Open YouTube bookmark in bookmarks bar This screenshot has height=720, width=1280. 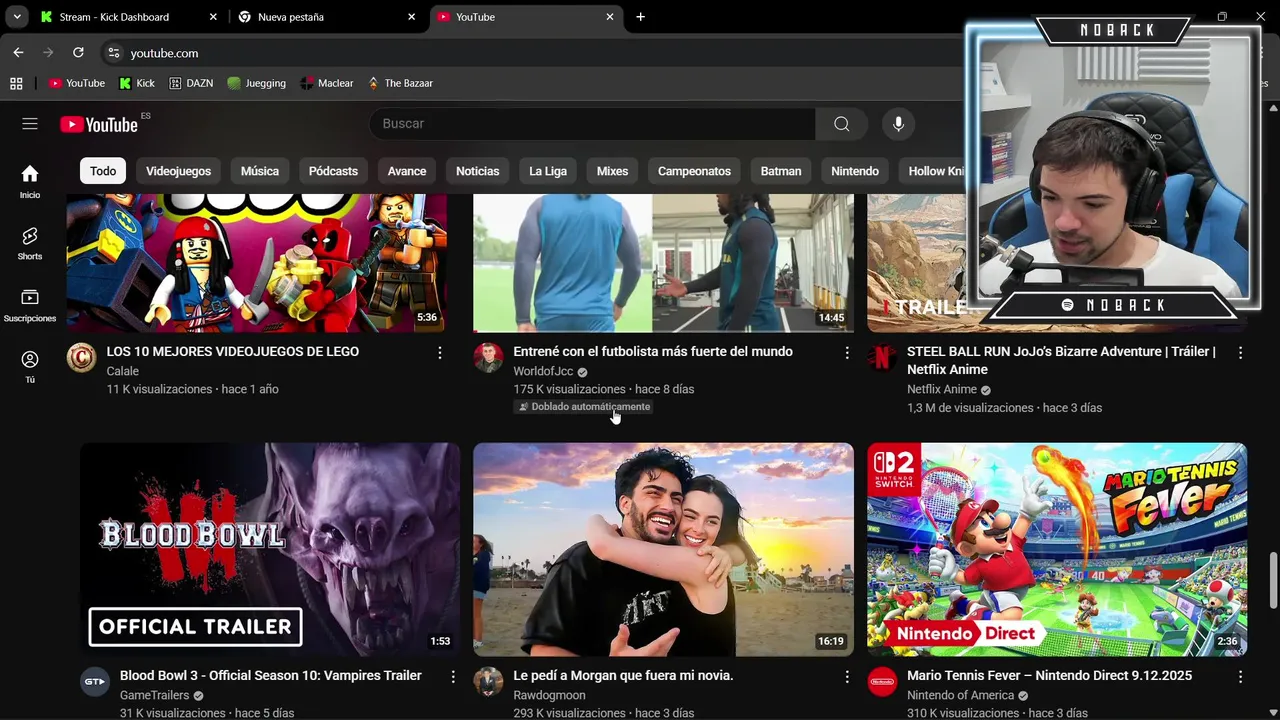(77, 83)
